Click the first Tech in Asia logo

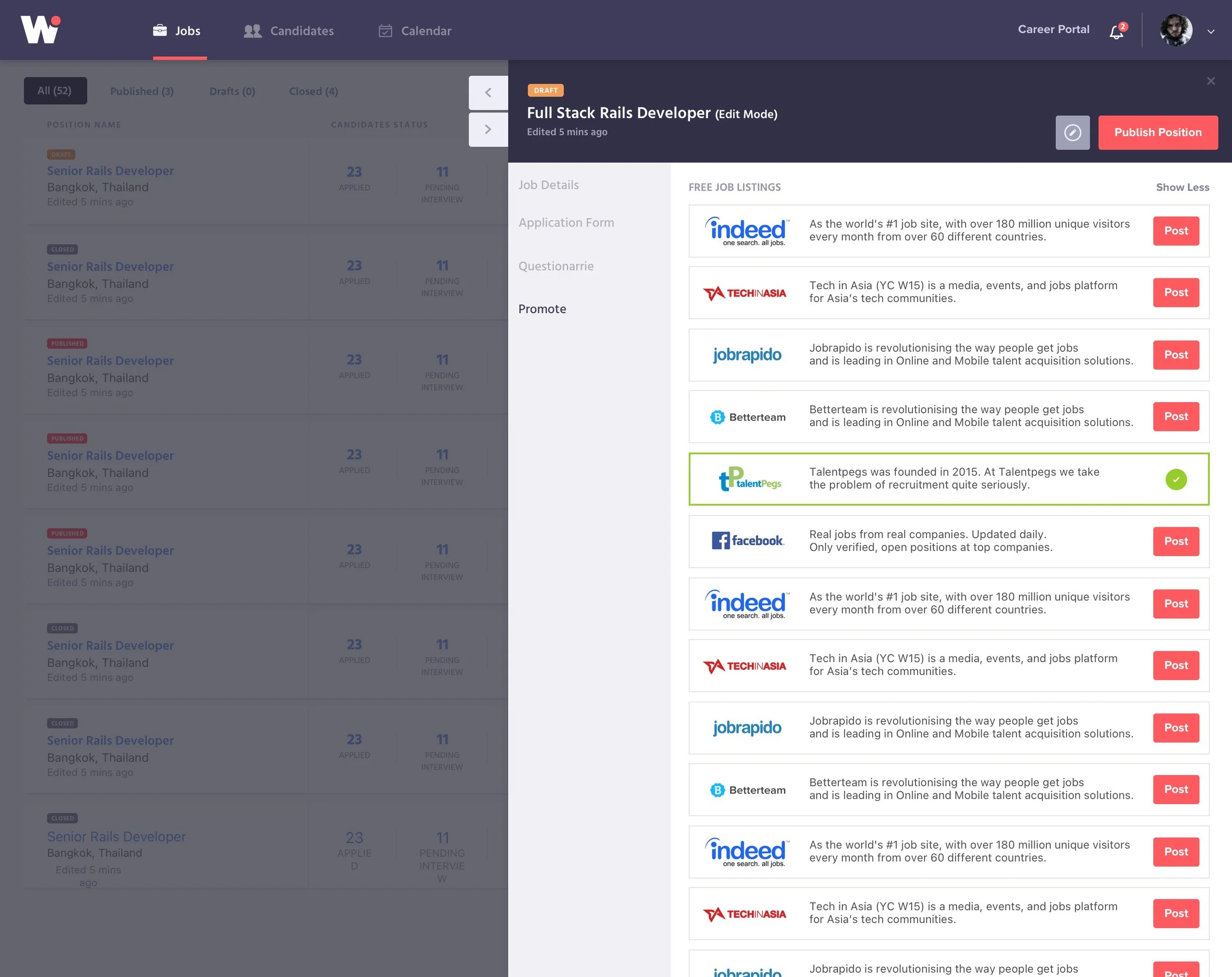coord(745,293)
